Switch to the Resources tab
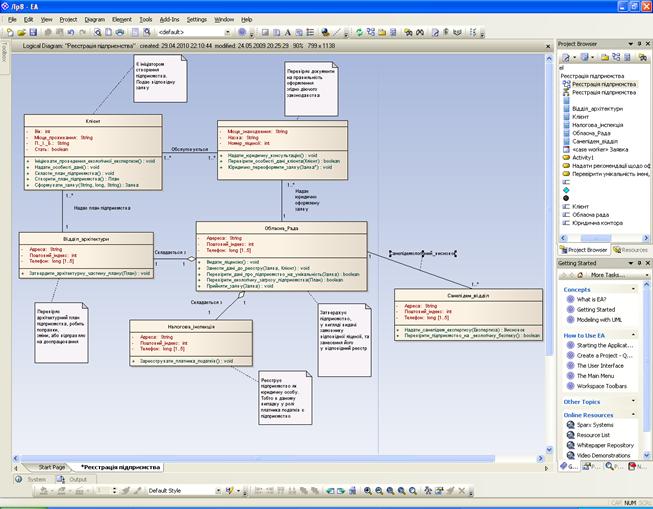653x509 pixels. (x=632, y=249)
